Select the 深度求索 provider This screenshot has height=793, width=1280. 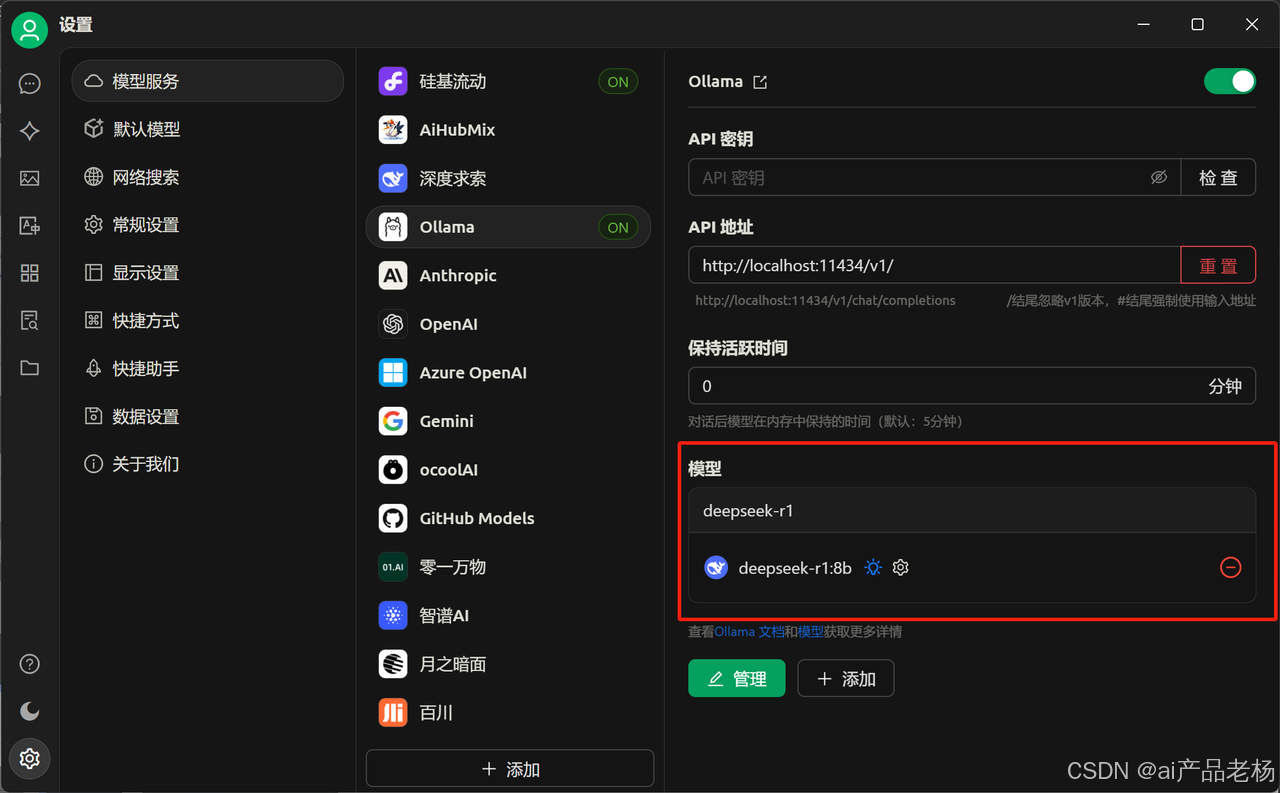click(x=508, y=179)
